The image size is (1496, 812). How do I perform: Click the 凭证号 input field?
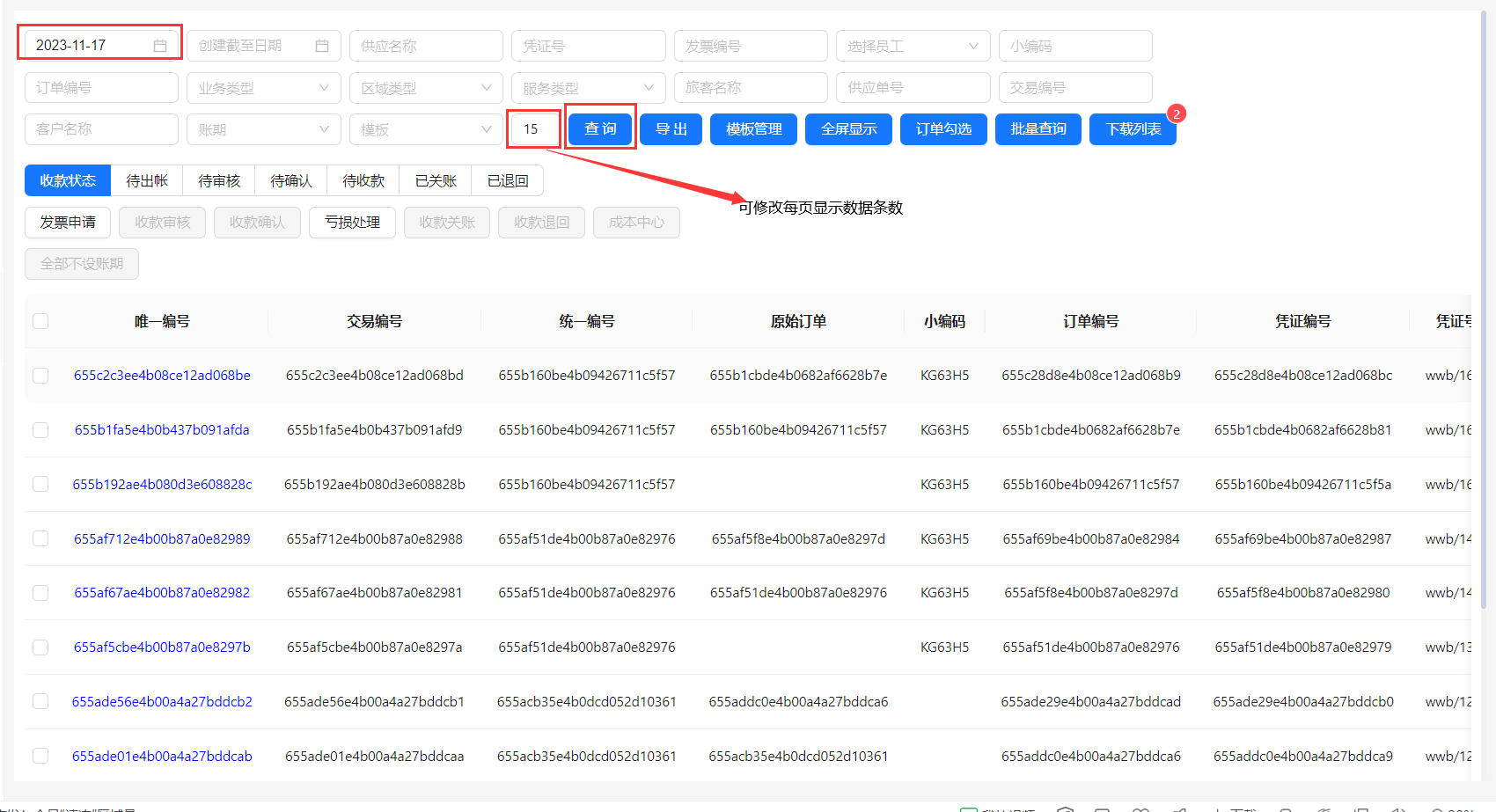(588, 46)
